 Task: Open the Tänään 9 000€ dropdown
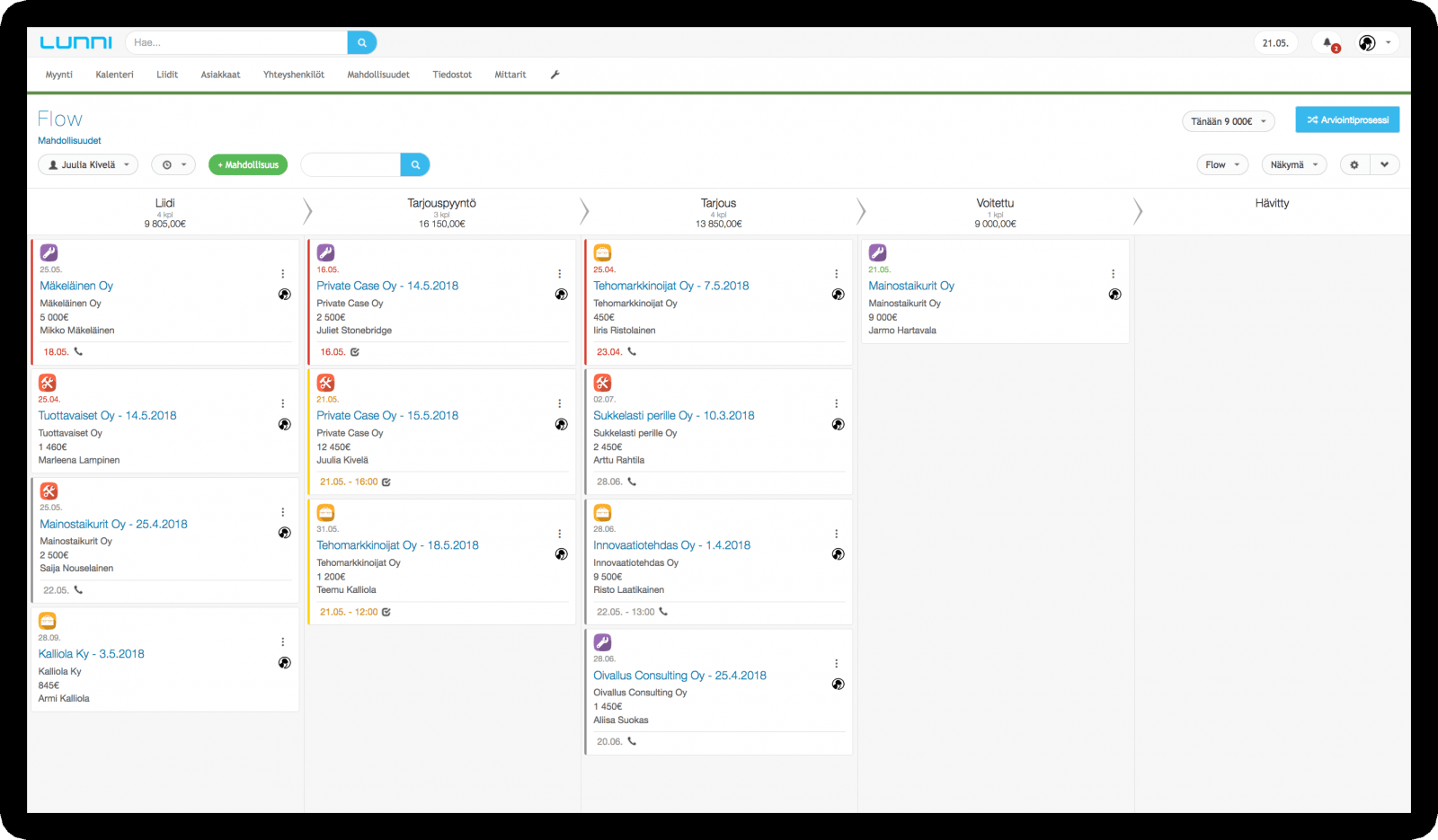point(1228,121)
